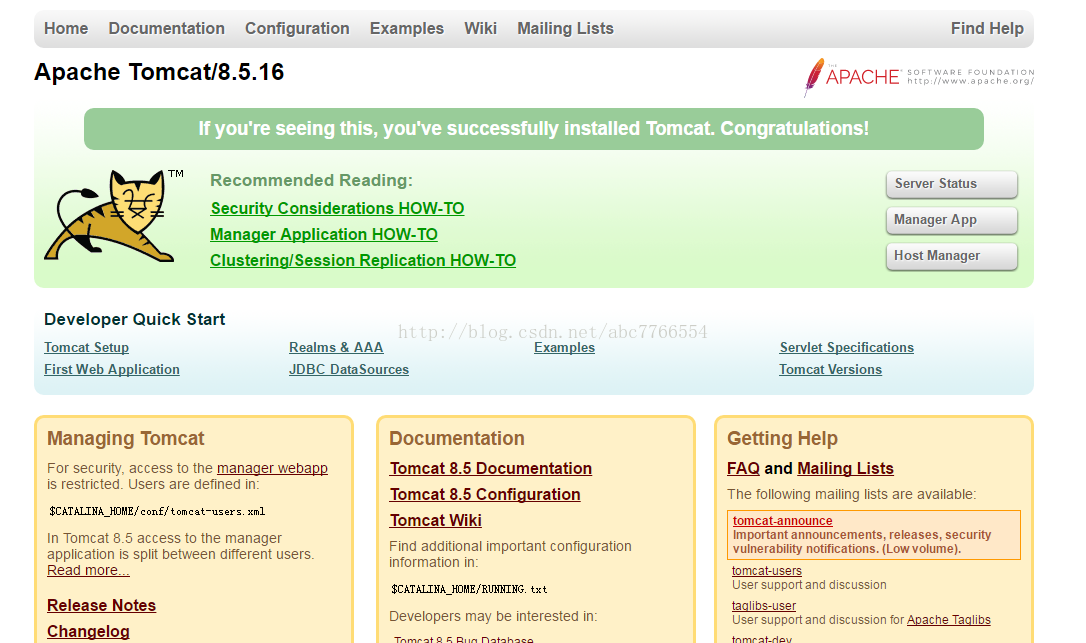
Task: Open the Manager App button
Action: point(952,220)
